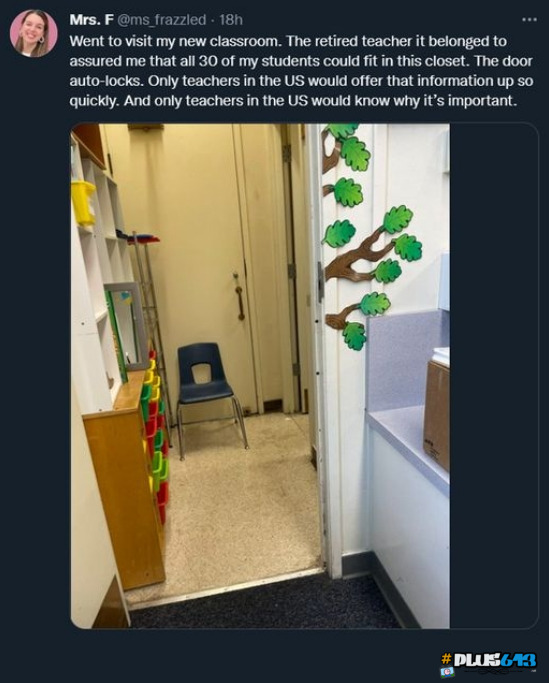This screenshot has height=683, width=549.
Task: Open Mrs. F's profile picture
Action: (34, 34)
